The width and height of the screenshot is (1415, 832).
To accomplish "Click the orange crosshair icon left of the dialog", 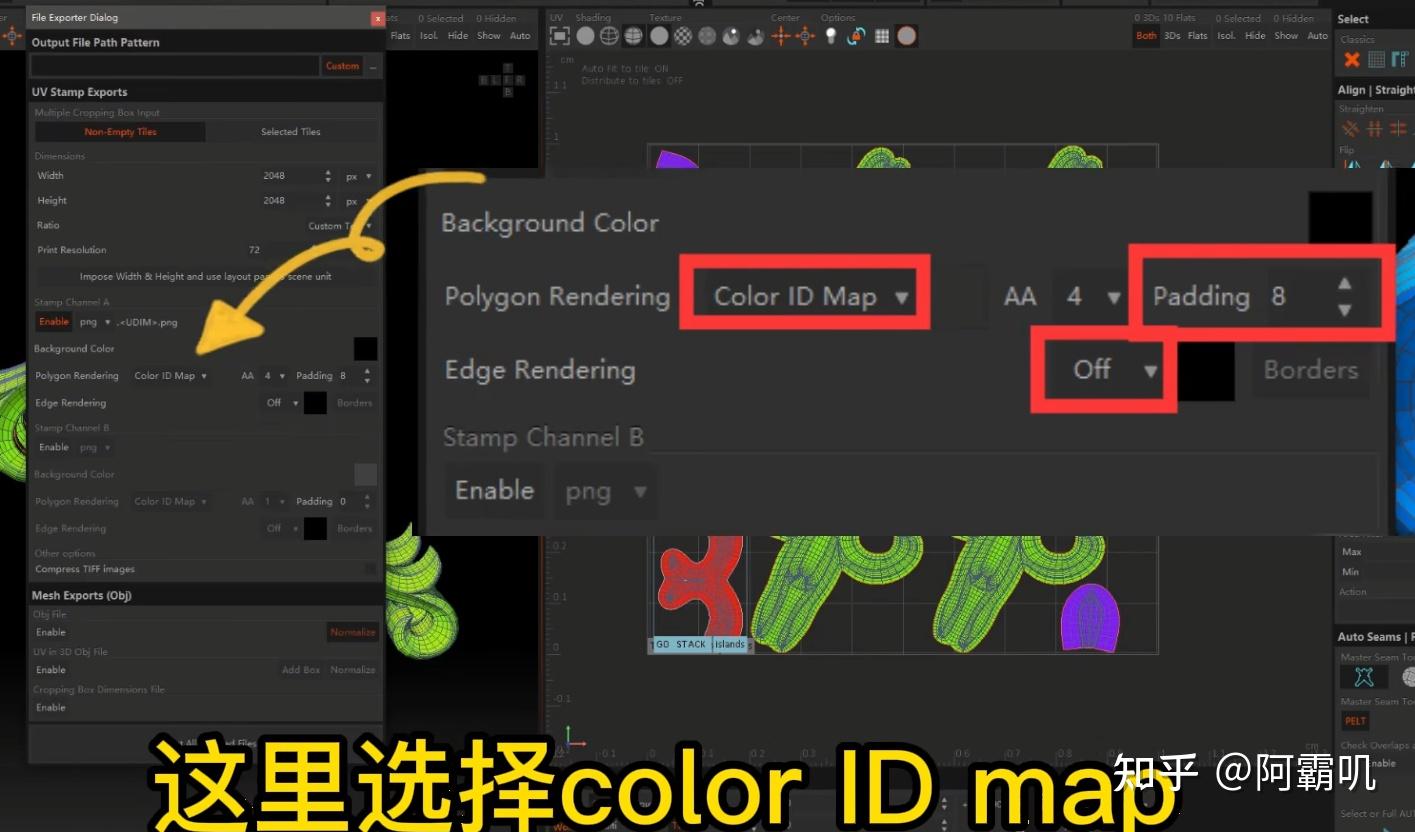I will point(12,36).
